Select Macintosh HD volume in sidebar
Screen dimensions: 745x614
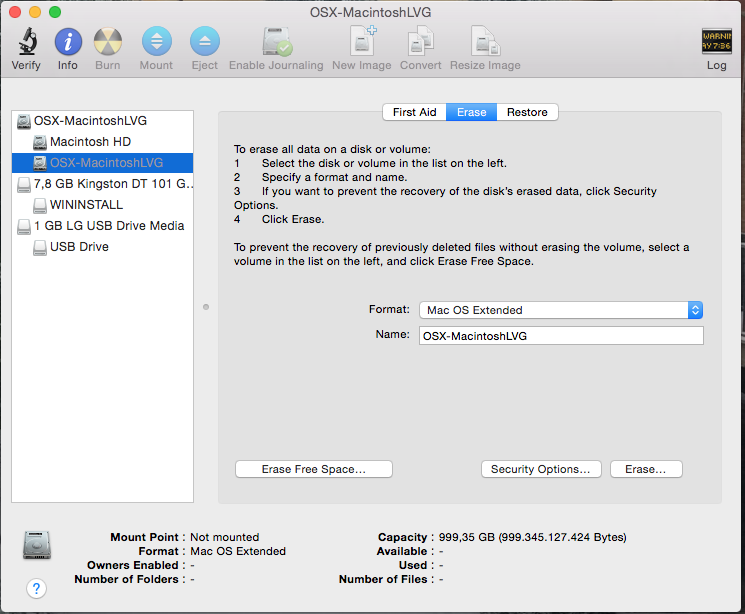[90, 142]
